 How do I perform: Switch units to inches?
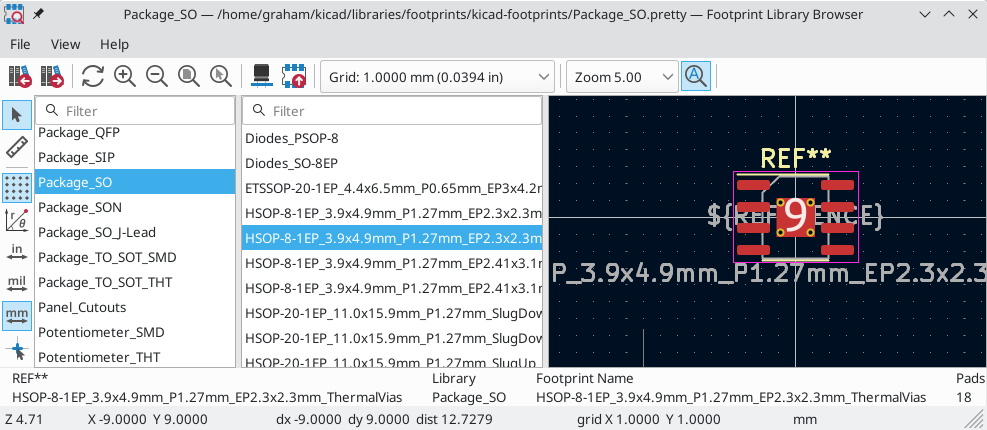click(x=17, y=252)
